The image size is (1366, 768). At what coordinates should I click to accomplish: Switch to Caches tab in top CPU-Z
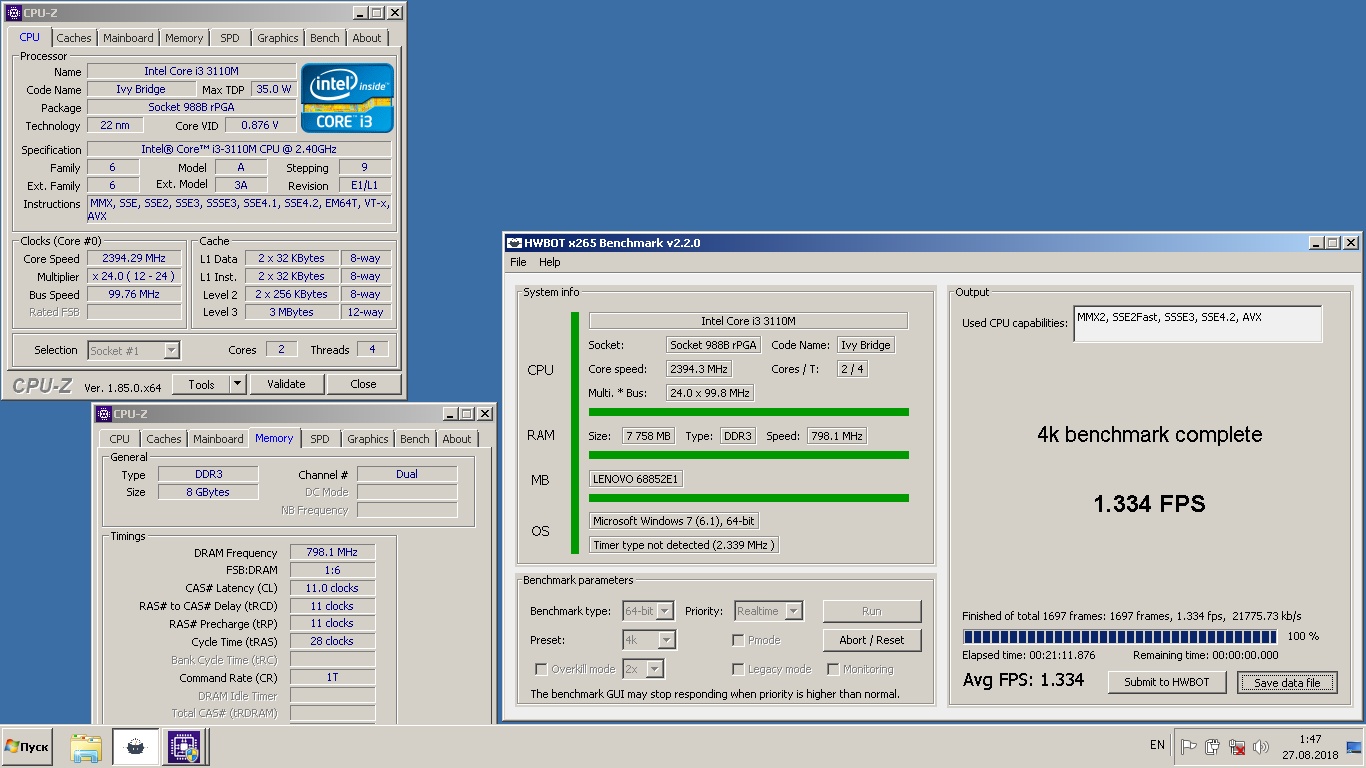pyautogui.click(x=74, y=38)
